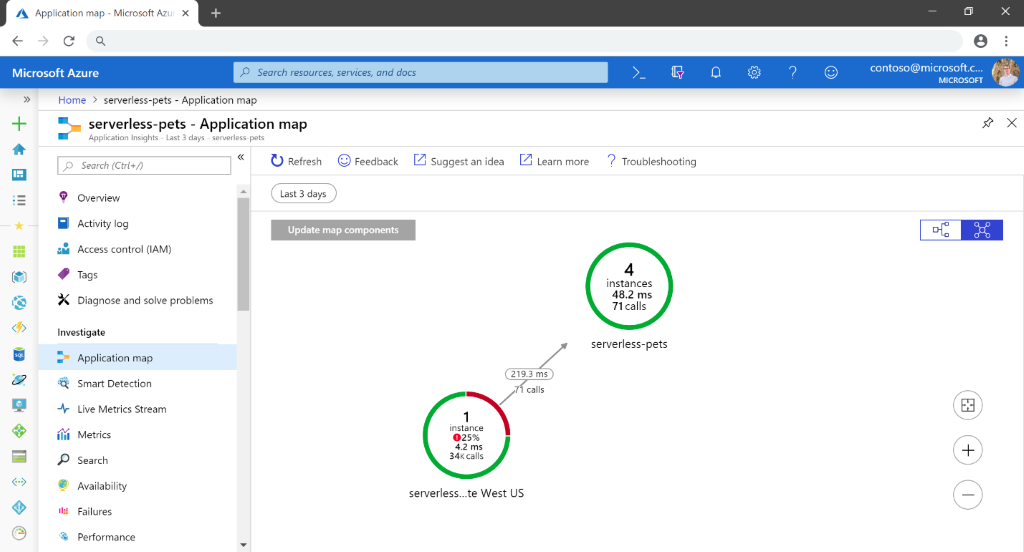Open the Azure Cosmos DB planet icon
1024x552 pixels.
[x=19, y=380]
